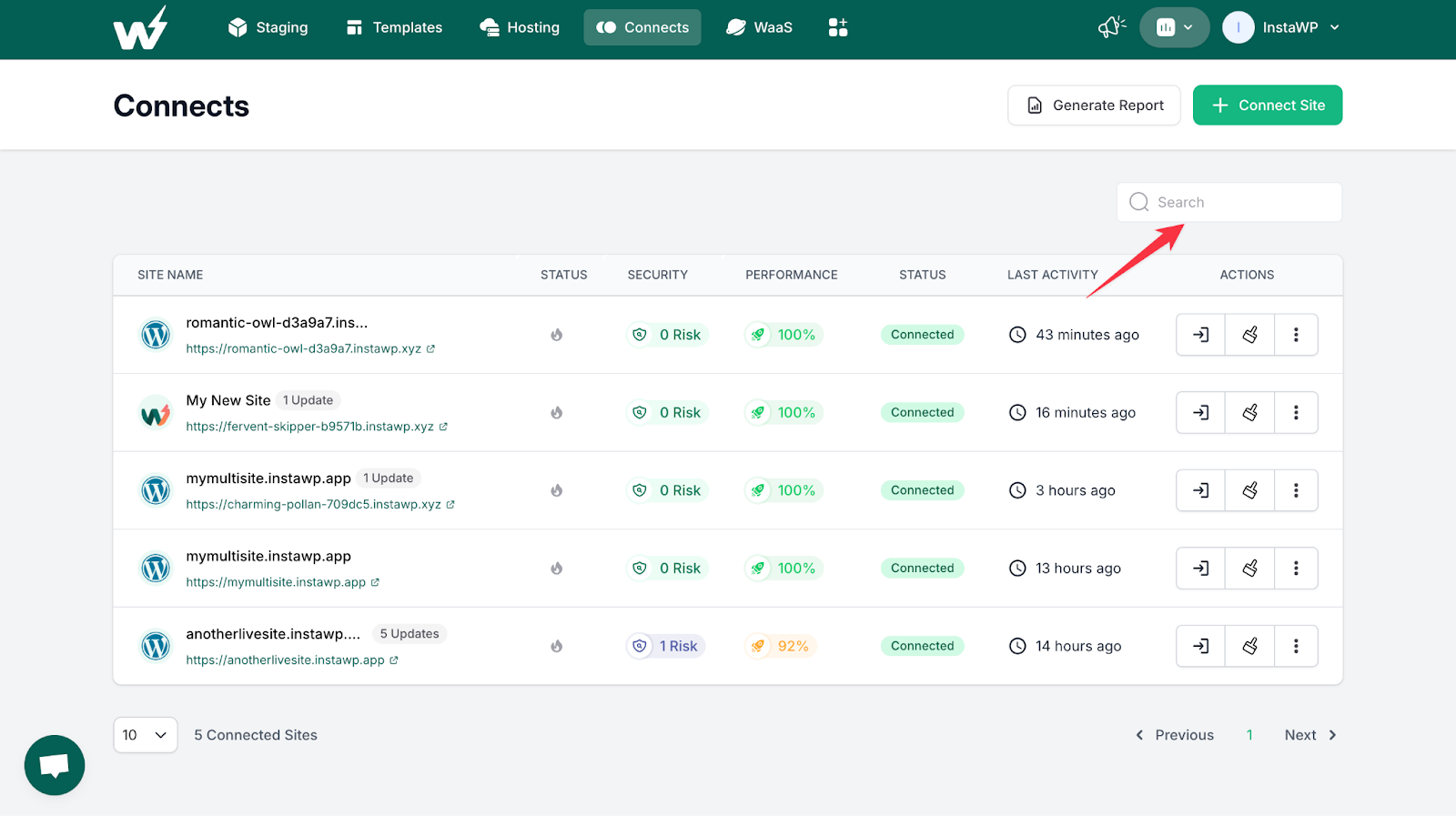Click the InstaWP logo in the header
Image resolution: width=1456 pixels, height=816 pixels.
click(x=141, y=27)
